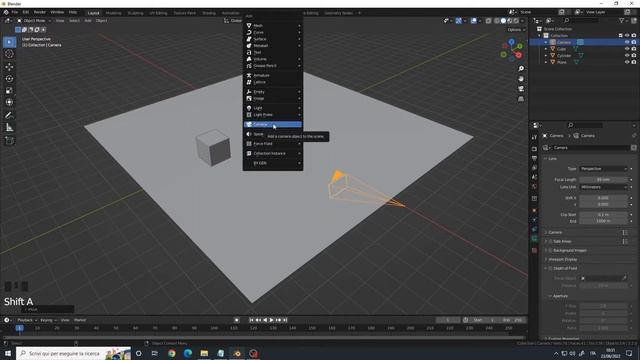The height and width of the screenshot is (360, 640).
Task: Enable the Background Images checkbox
Action: tap(550, 250)
